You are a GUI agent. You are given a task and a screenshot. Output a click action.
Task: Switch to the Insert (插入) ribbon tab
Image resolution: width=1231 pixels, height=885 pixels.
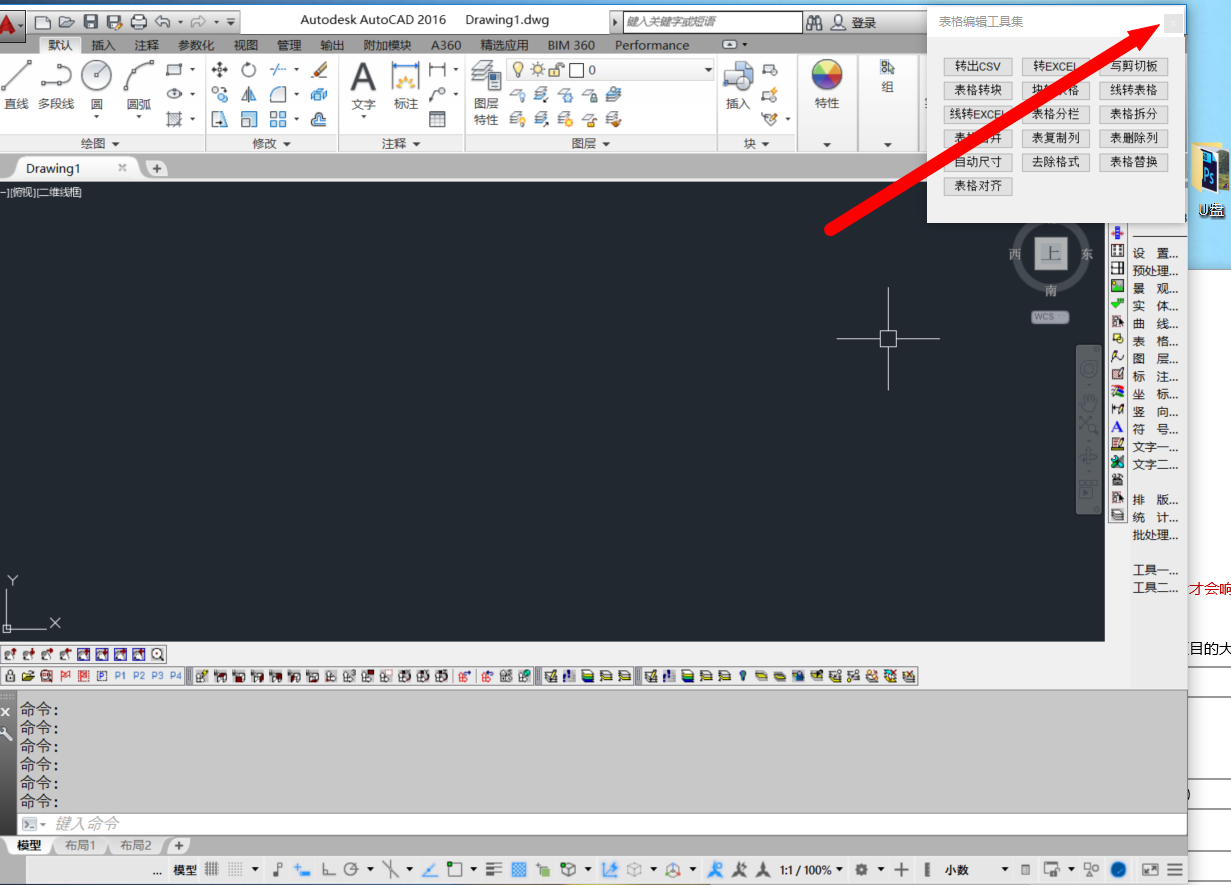click(x=103, y=45)
